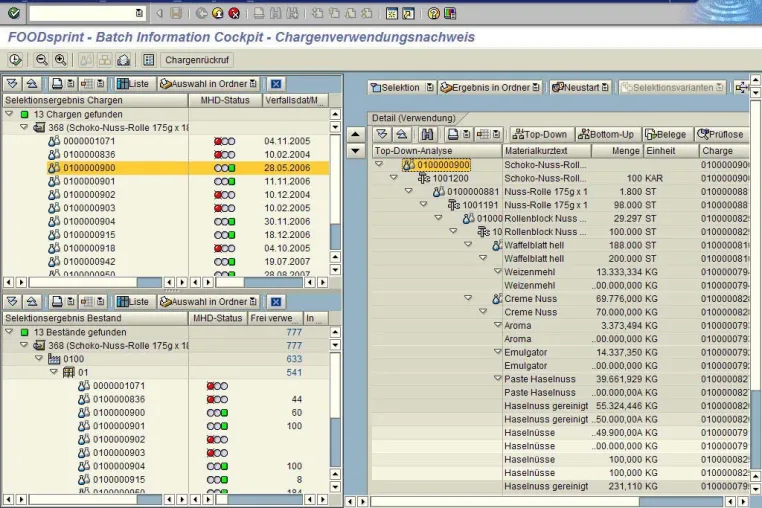Viewport: 762px width, 508px height.
Task: Select batch 0100000904 in Bestand list
Action: click(119, 466)
